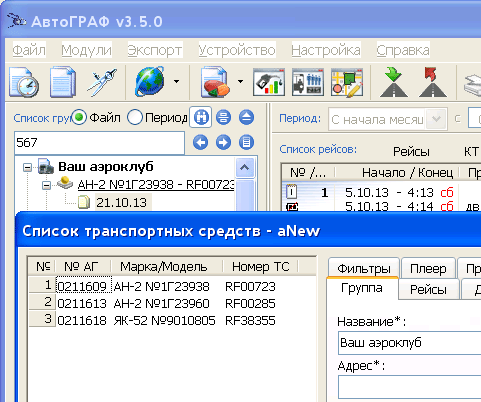This screenshot has height=402, width=481.
Task: Collapse the Ваш аэроклуб tree node
Action: 27,167
